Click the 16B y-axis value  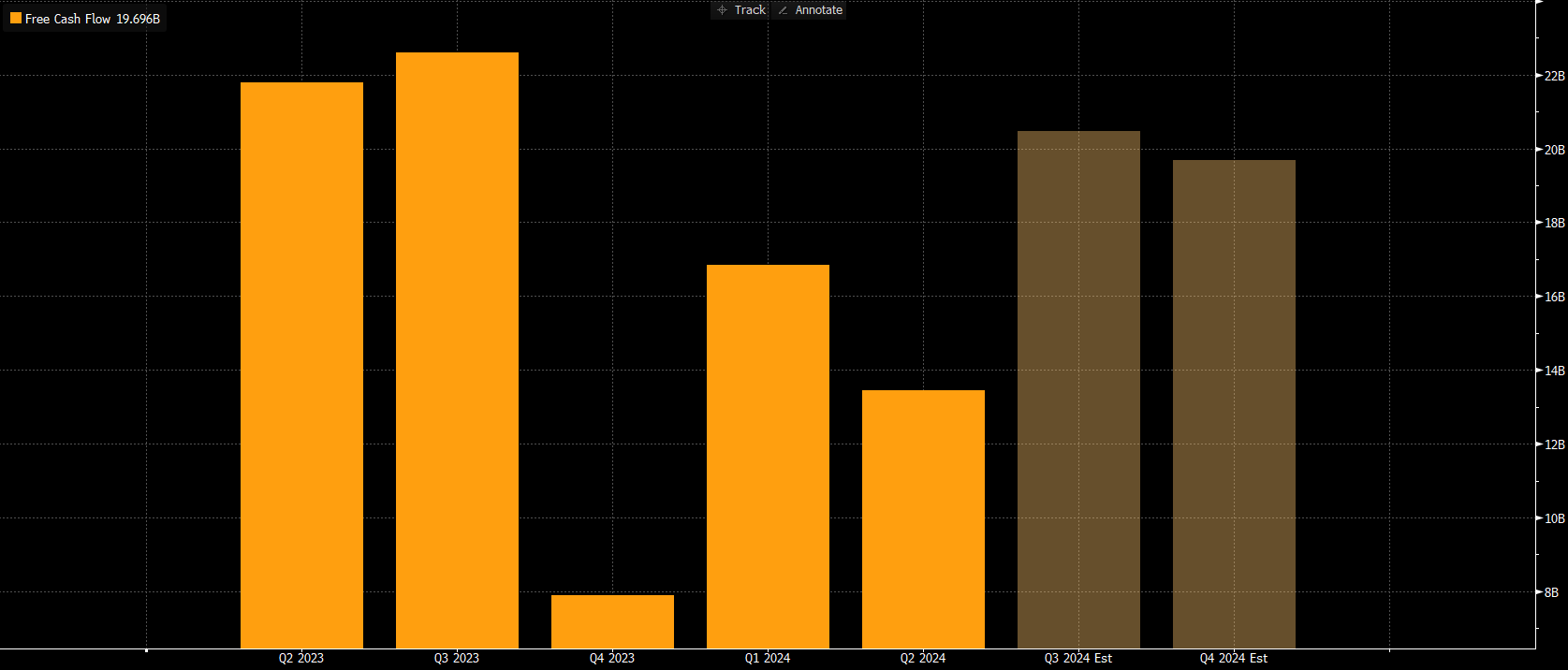click(1555, 297)
